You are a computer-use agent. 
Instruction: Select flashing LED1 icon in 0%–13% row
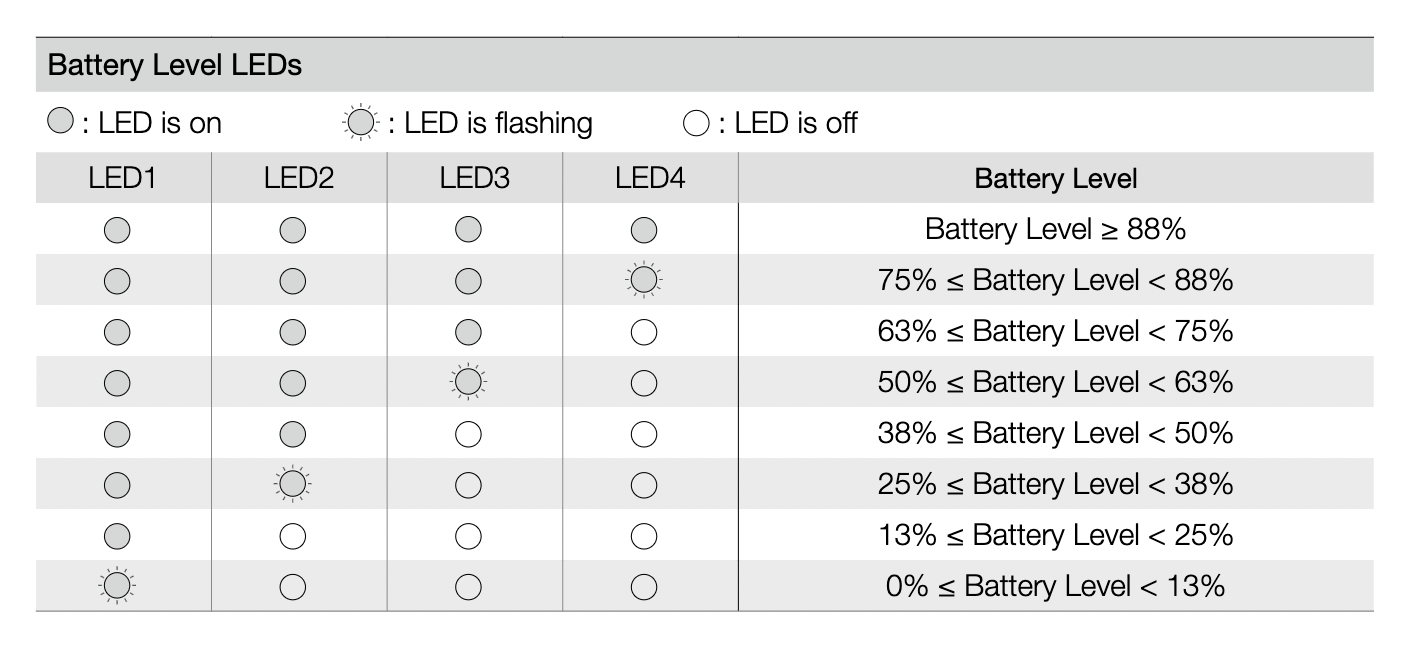(x=117, y=586)
